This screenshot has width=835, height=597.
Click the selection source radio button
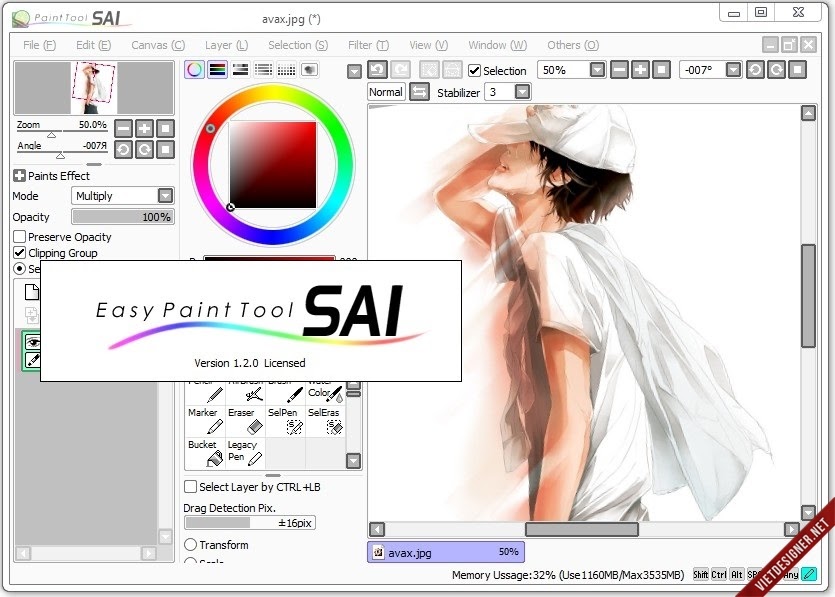pos(20,268)
